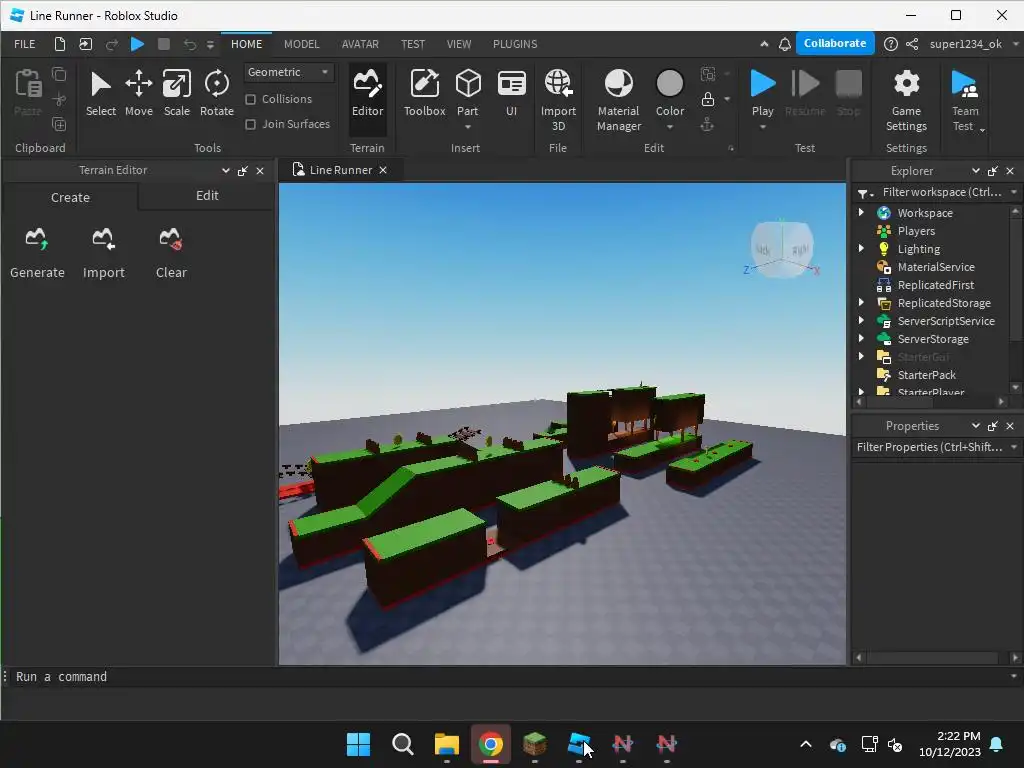Click Import 3D file button
This screenshot has width=1024, height=768.
[x=558, y=101]
